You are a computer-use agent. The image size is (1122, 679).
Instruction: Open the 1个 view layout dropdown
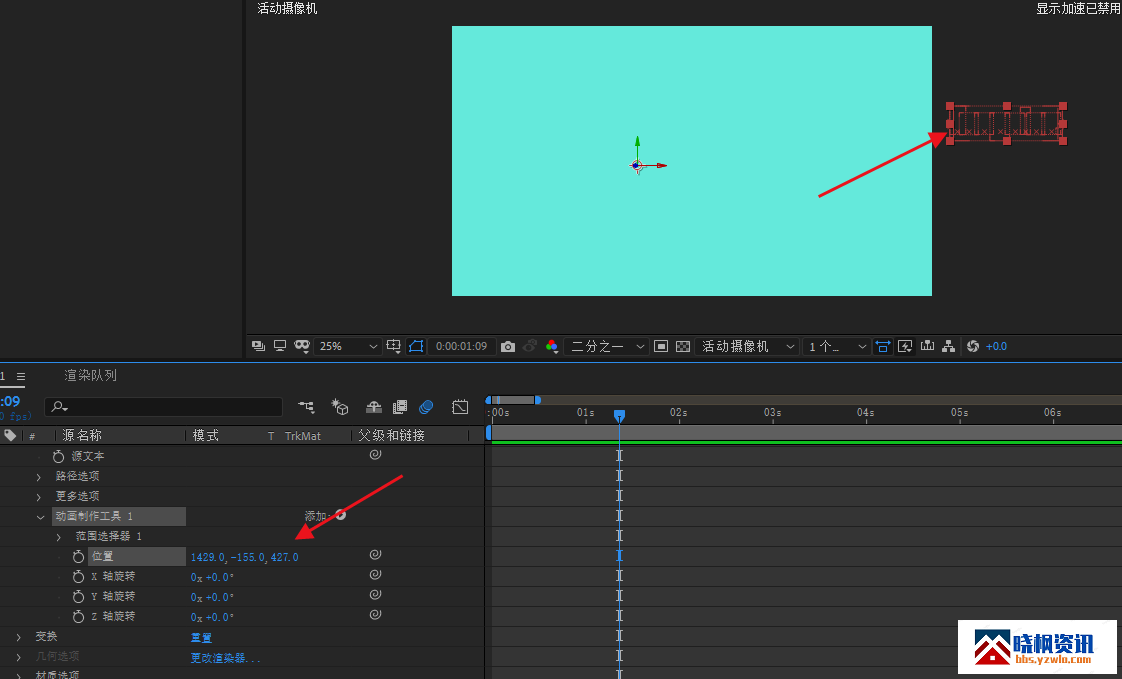[836, 346]
